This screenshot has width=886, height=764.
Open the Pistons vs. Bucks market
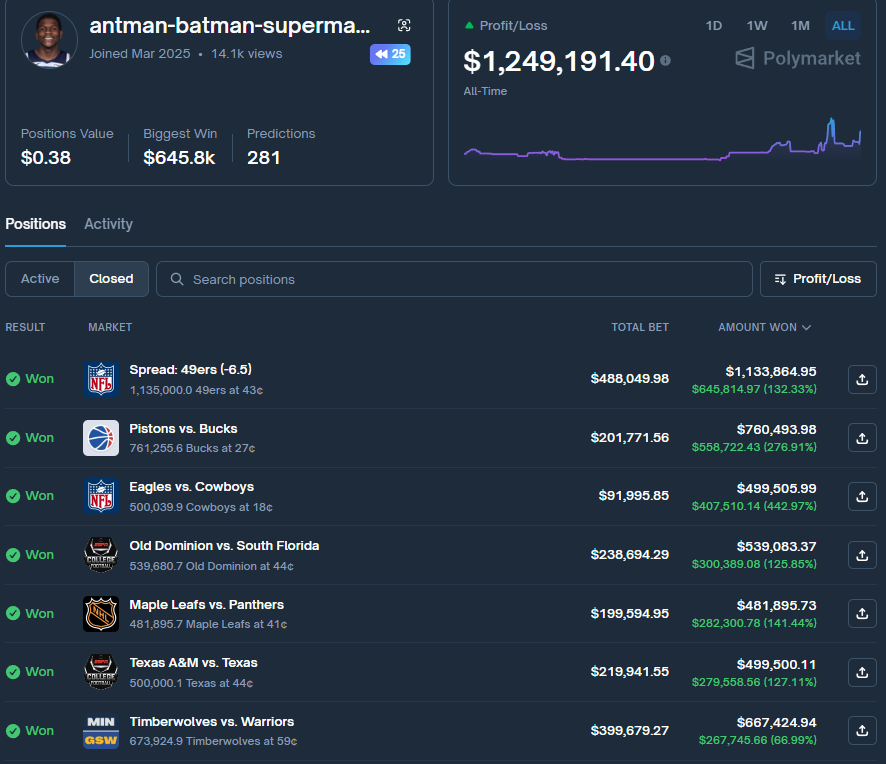tap(183, 429)
